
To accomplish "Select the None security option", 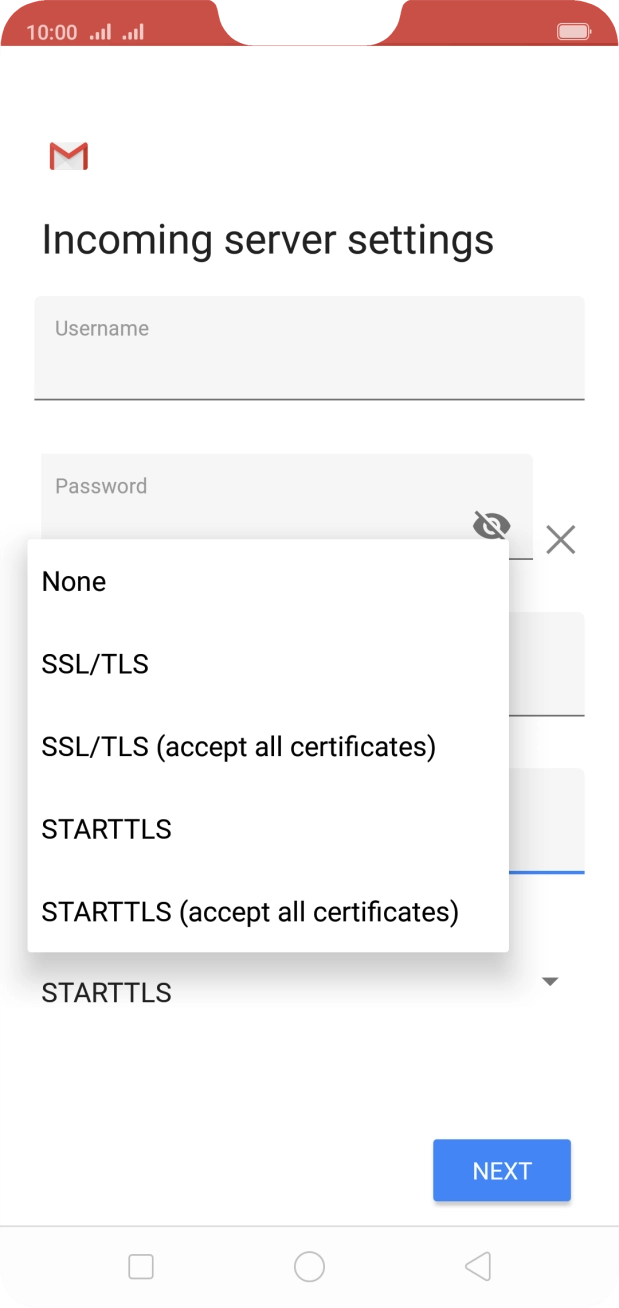I will (73, 581).
